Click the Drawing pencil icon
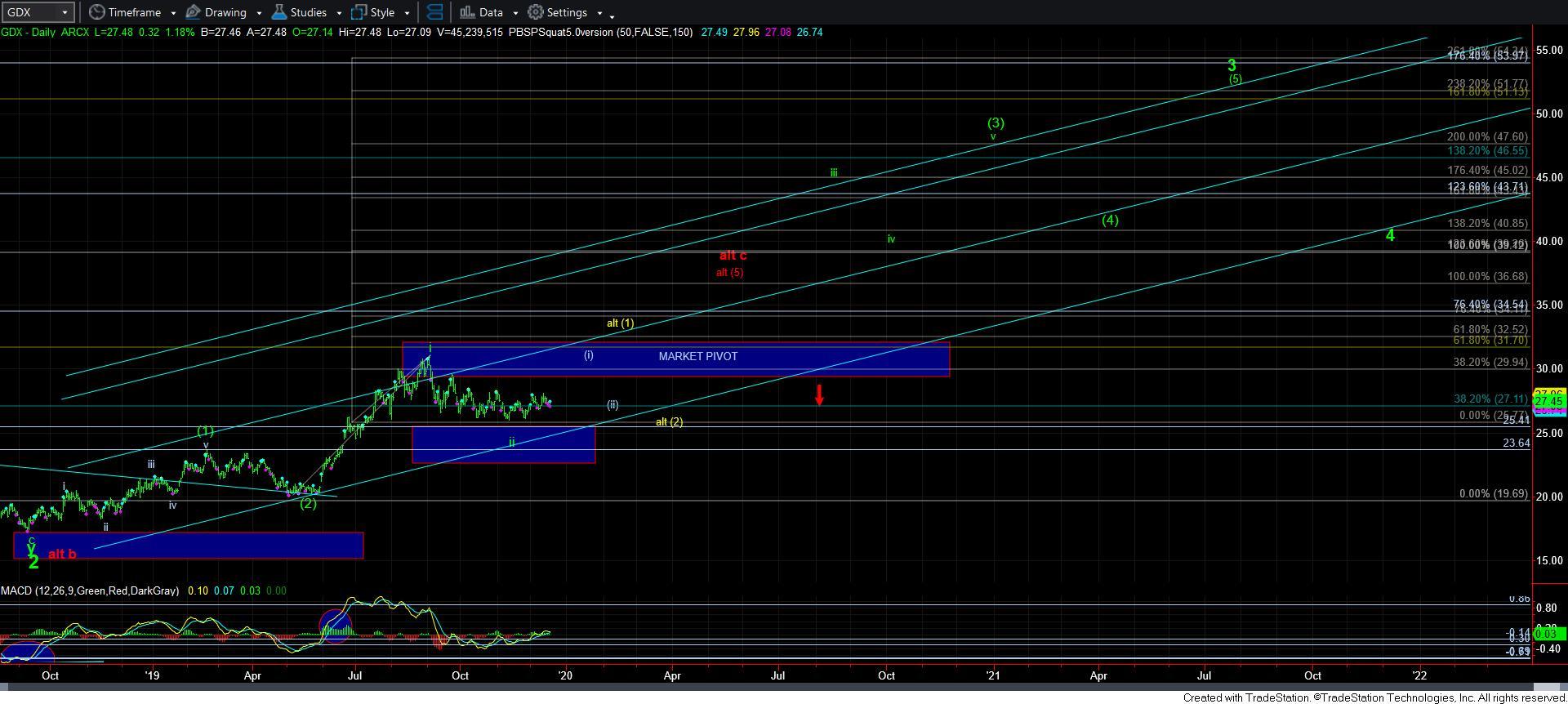The image size is (1568, 704). click(x=194, y=12)
